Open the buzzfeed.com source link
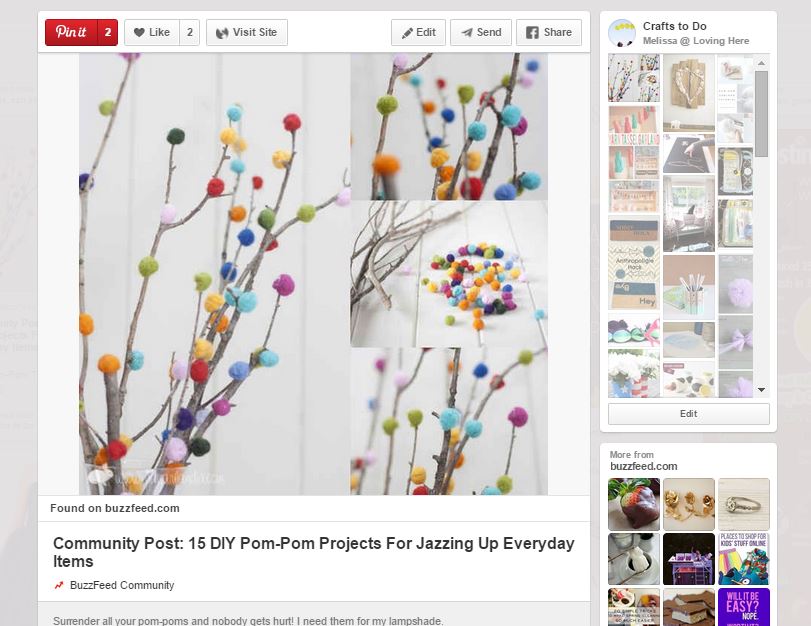Screen dimensions: 811x626 pyautogui.click(x=643, y=466)
